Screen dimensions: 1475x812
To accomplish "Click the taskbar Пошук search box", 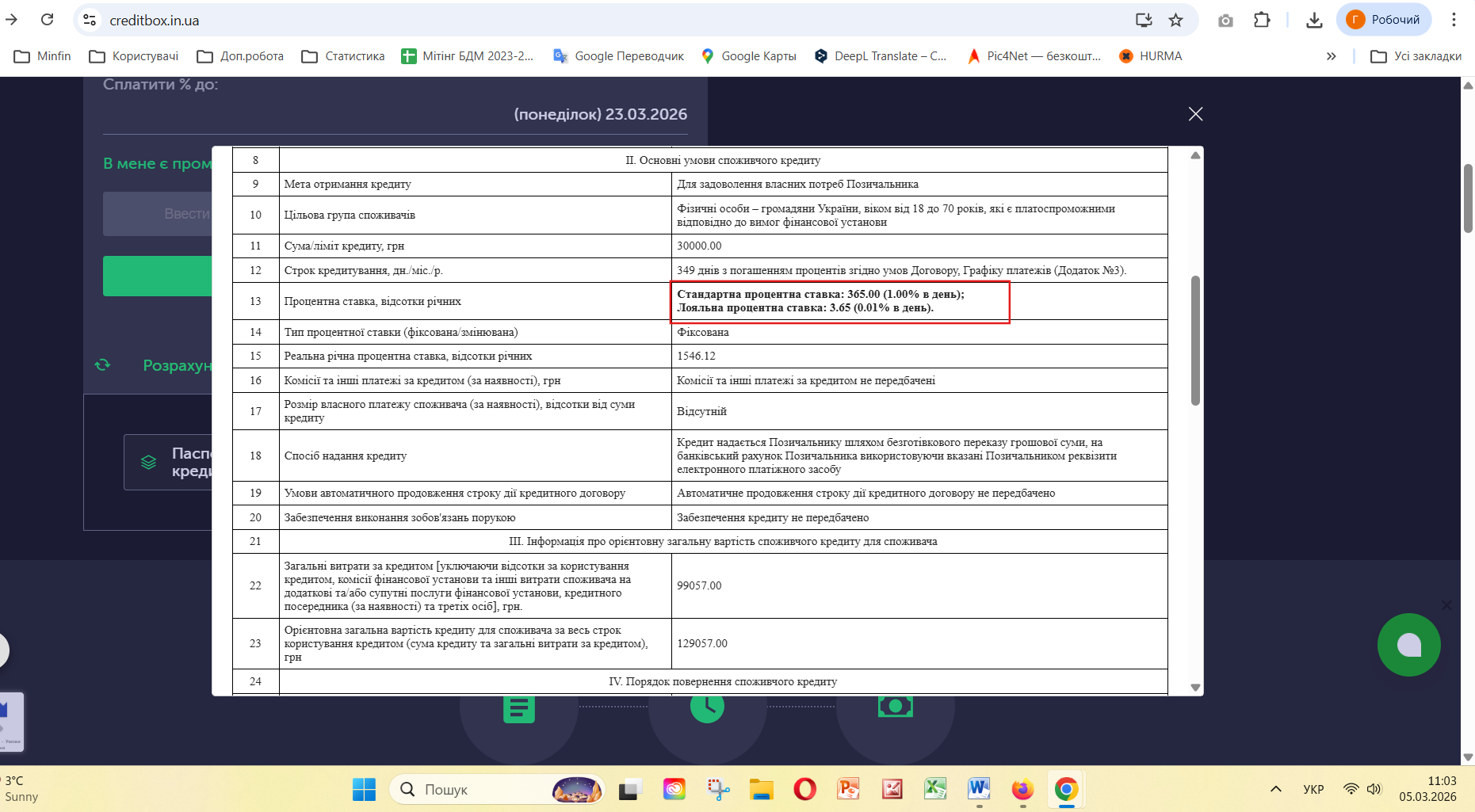I will click(x=497, y=789).
